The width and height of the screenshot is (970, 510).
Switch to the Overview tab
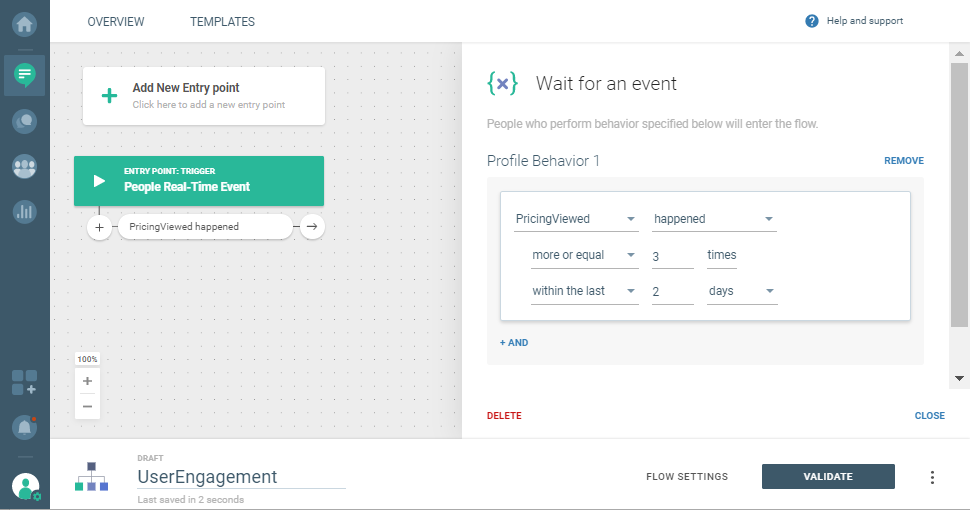click(x=116, y=21)
